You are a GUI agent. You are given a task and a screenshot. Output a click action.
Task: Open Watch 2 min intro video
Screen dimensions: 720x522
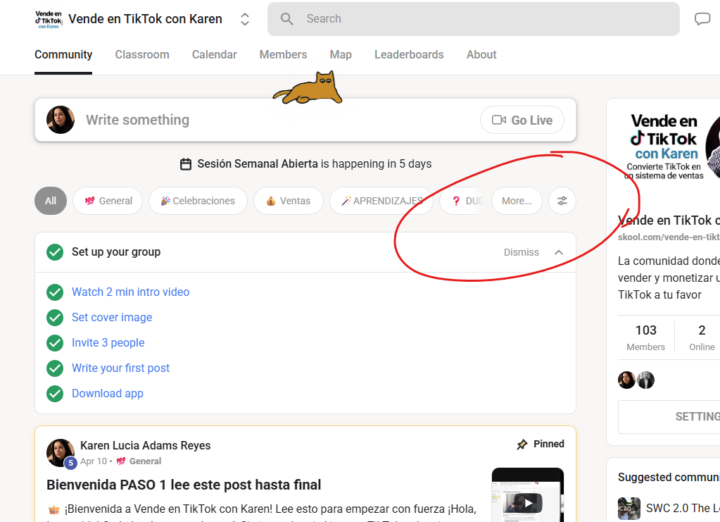point(130,292)
